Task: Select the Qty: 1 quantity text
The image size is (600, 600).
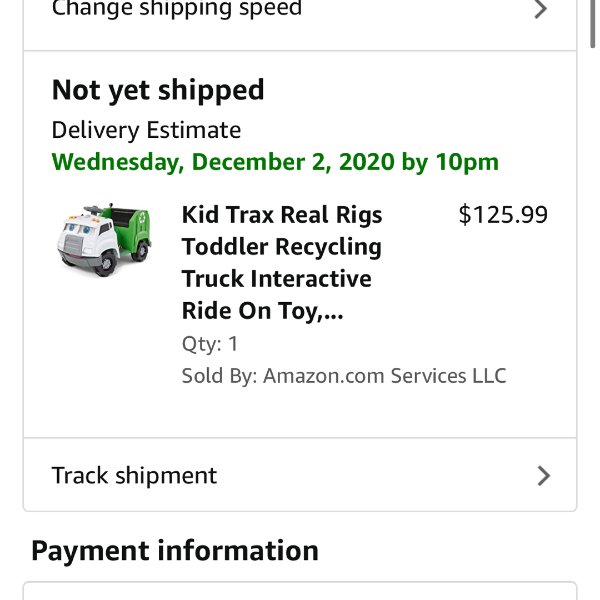Action: (210, 344)
